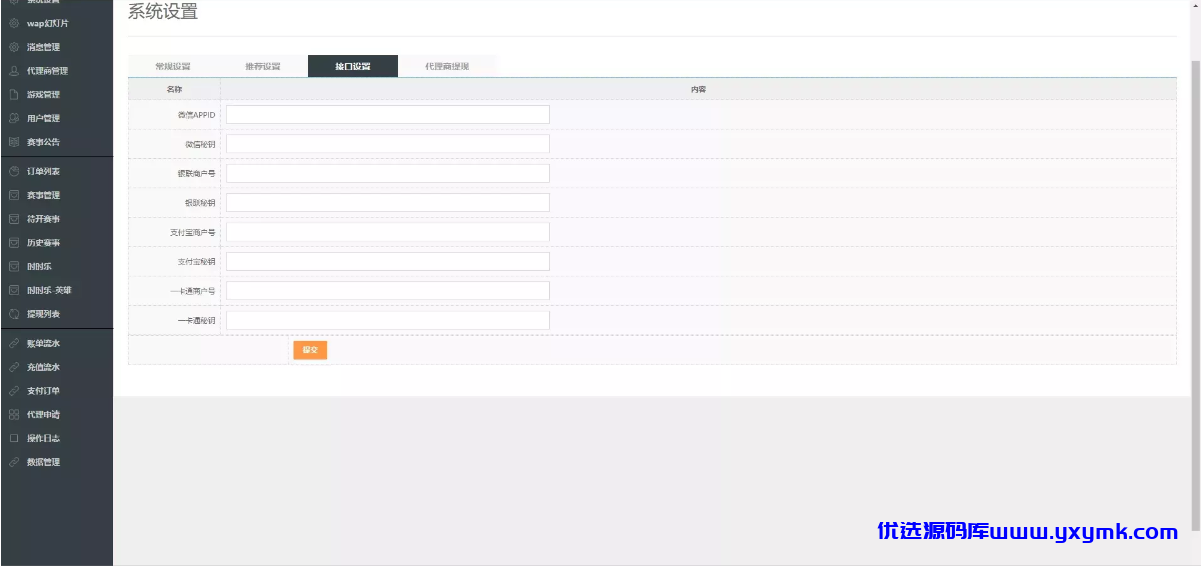Click the pie icon beside 订单列表
1204x569 pixels.
point(14,172)
